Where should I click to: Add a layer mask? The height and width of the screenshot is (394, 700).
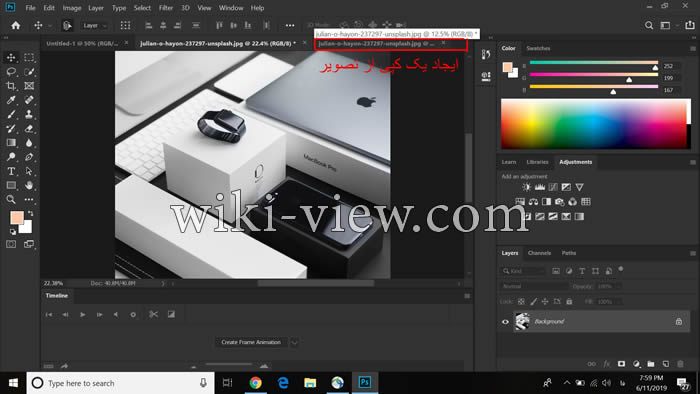pyautogui.click(x=621, y=364)
